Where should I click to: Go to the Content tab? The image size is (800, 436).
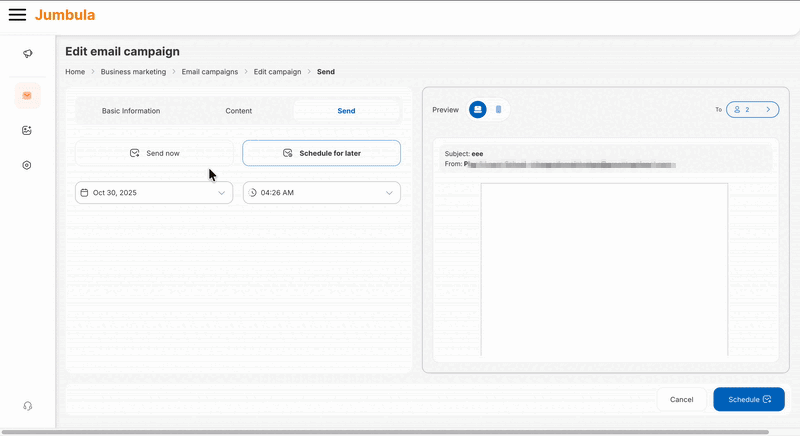(238, 111)
